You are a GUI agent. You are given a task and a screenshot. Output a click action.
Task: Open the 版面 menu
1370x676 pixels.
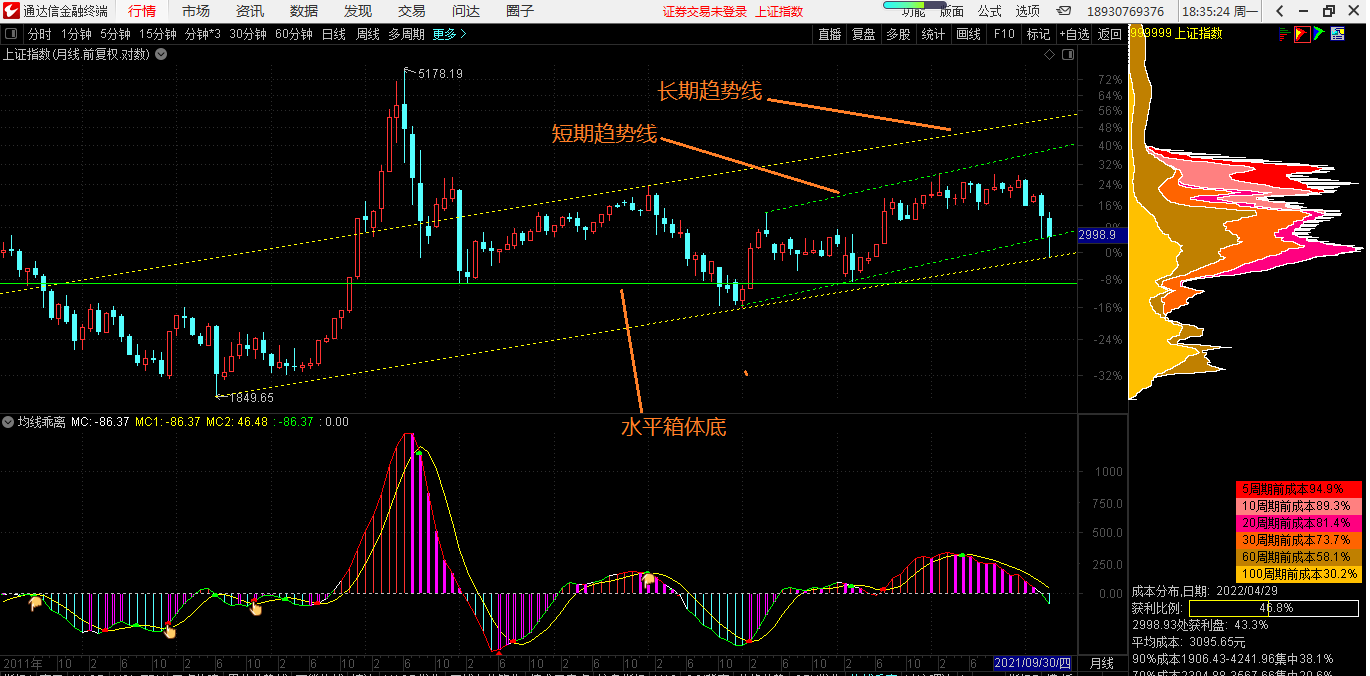pyautogui.click(x=951, y=11)
